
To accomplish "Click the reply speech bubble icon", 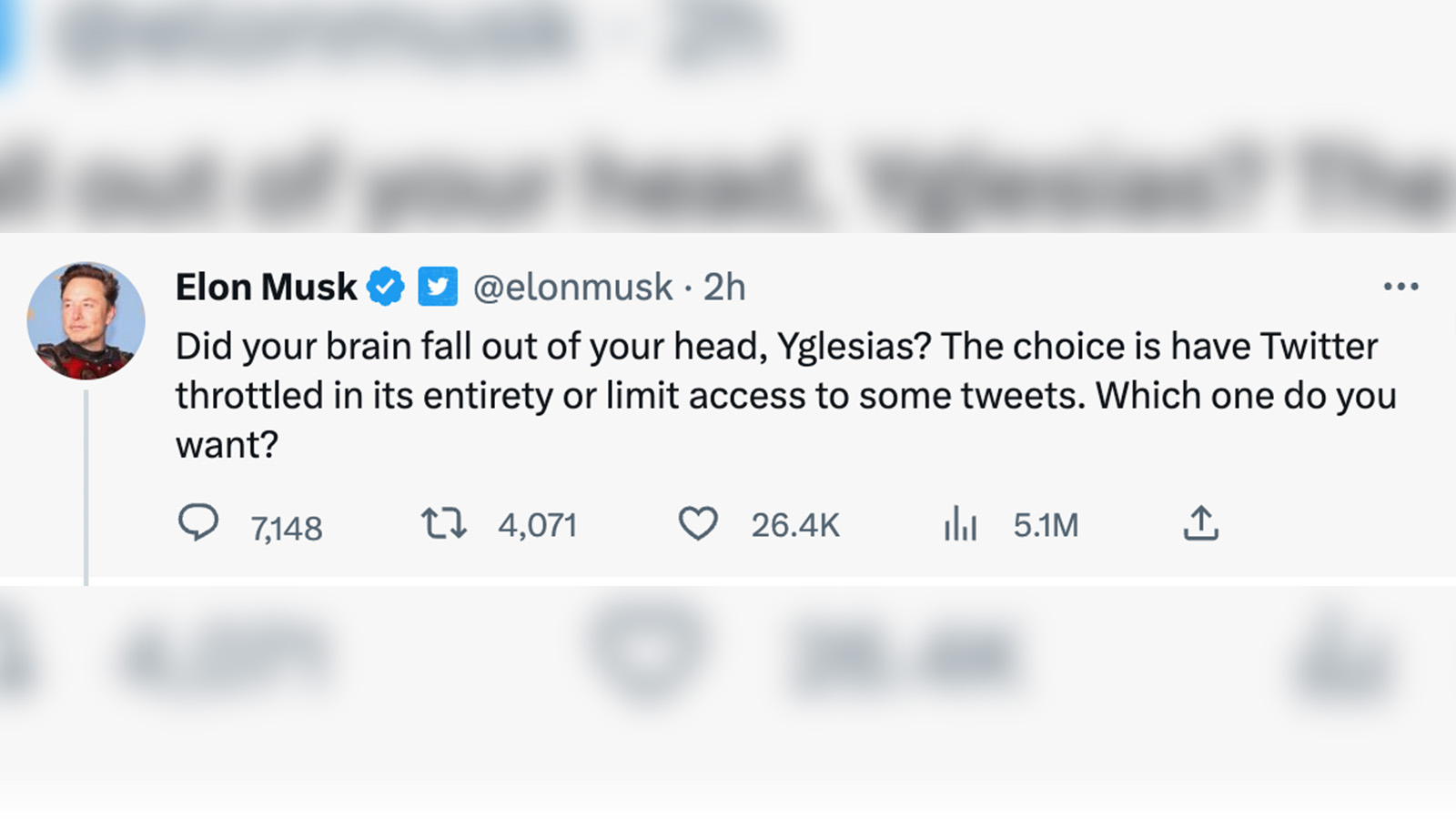I will (x=197, y=523).
